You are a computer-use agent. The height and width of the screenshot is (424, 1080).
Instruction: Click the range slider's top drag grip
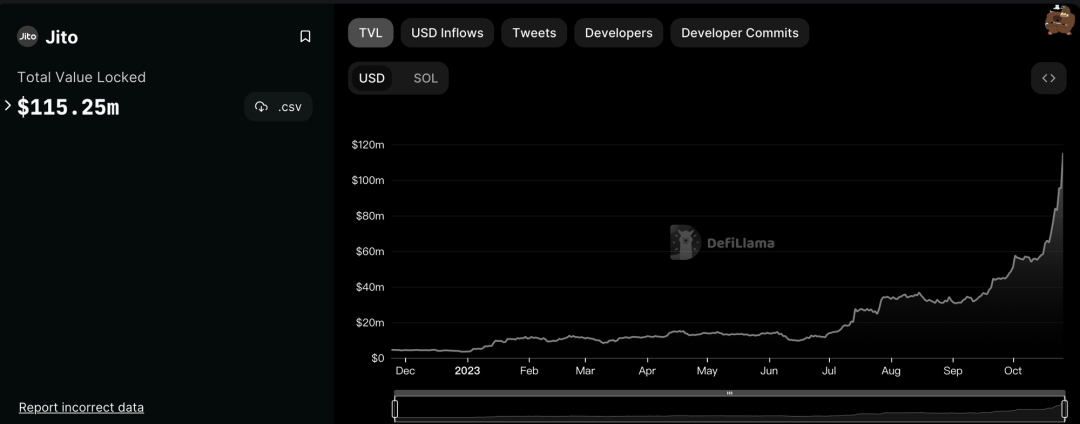pyautogui.click(x=729, y=393)
